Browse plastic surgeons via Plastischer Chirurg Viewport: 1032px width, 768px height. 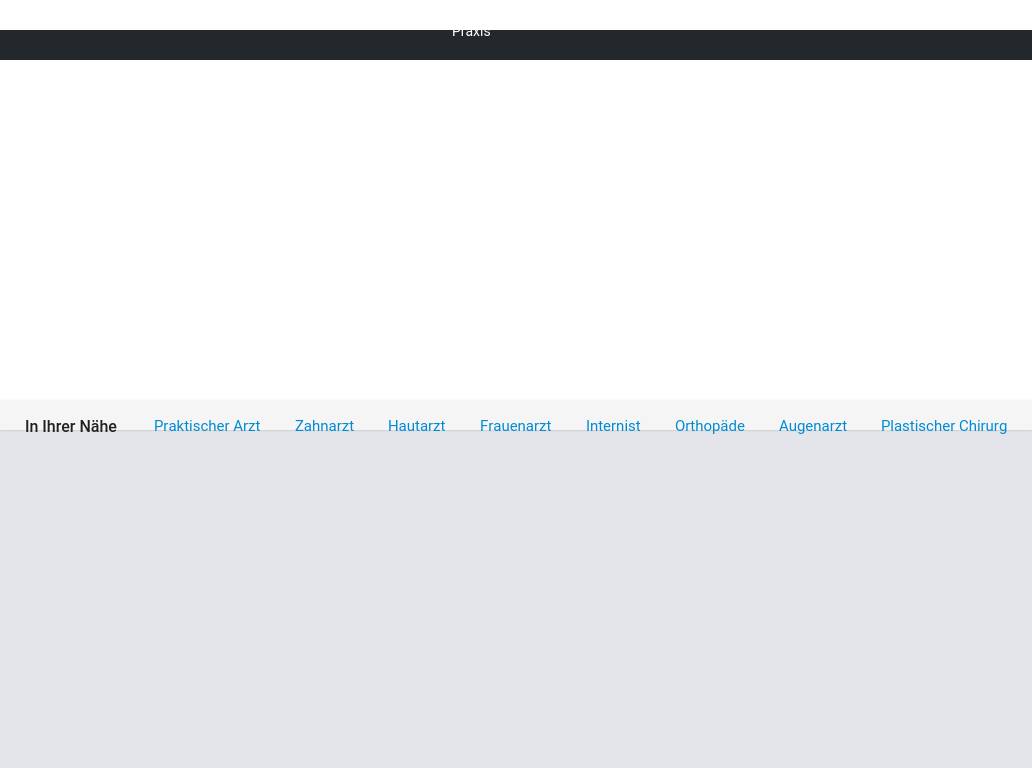pyautogui.click(x=943, y=426)
